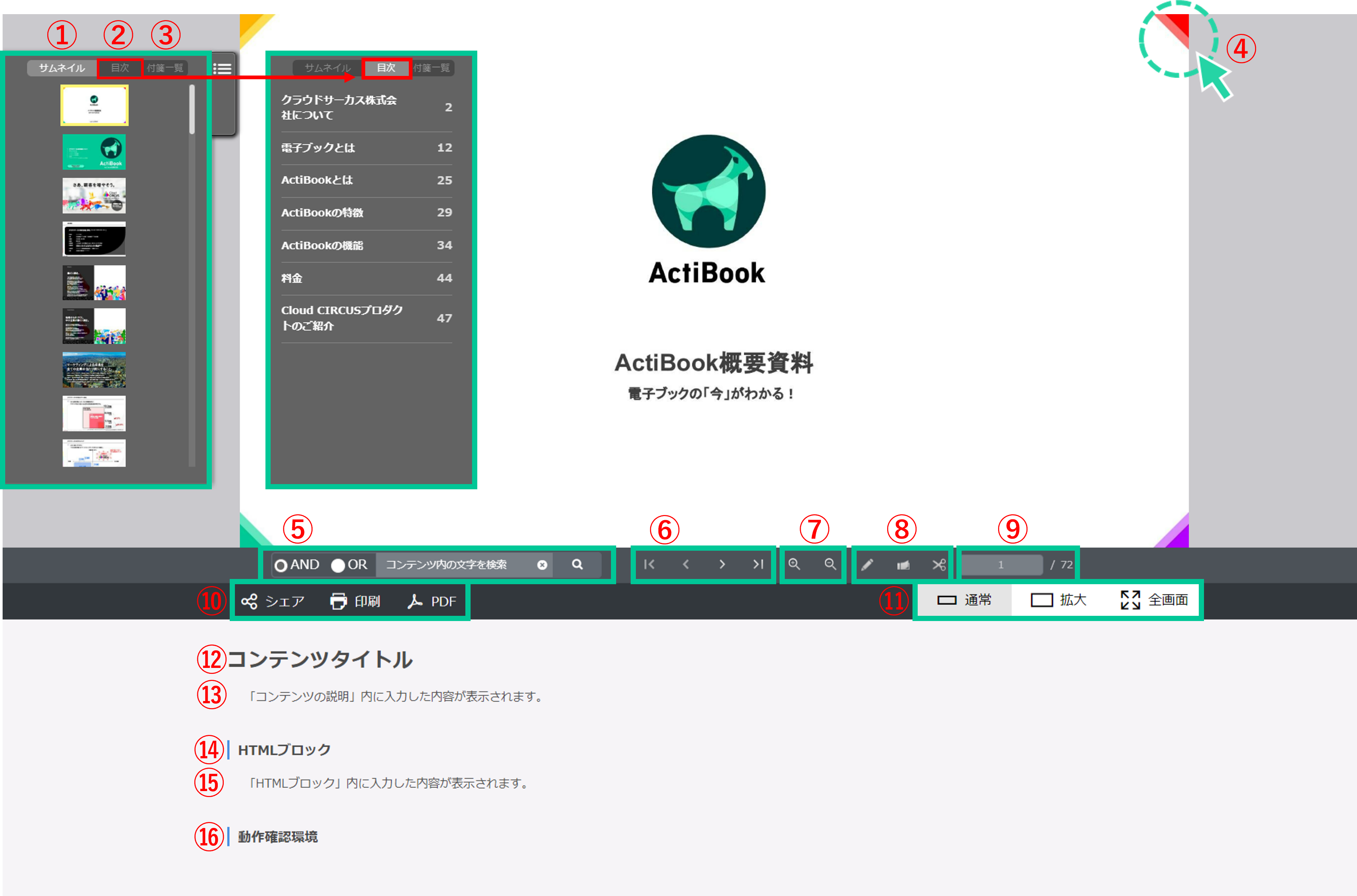Select the pen drawing tool
This screenshot has width=1357, height=896.
(867, 565)
